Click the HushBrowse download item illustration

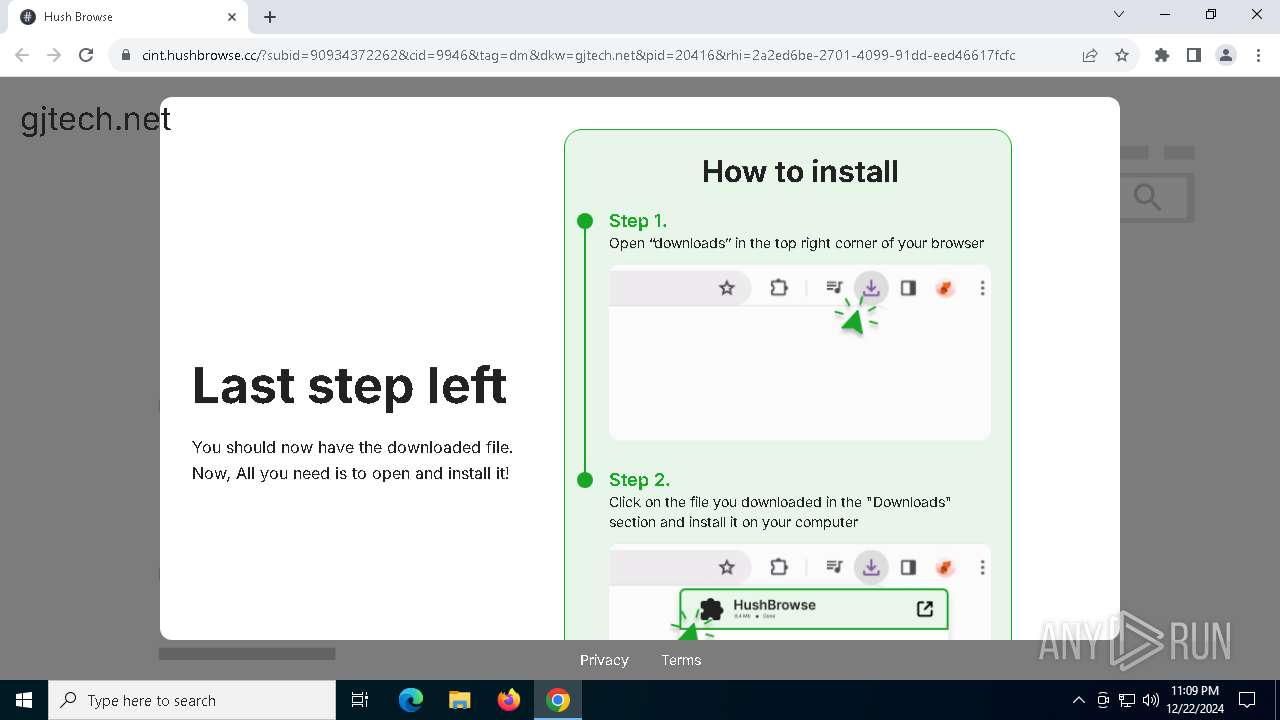pos(813,609)
